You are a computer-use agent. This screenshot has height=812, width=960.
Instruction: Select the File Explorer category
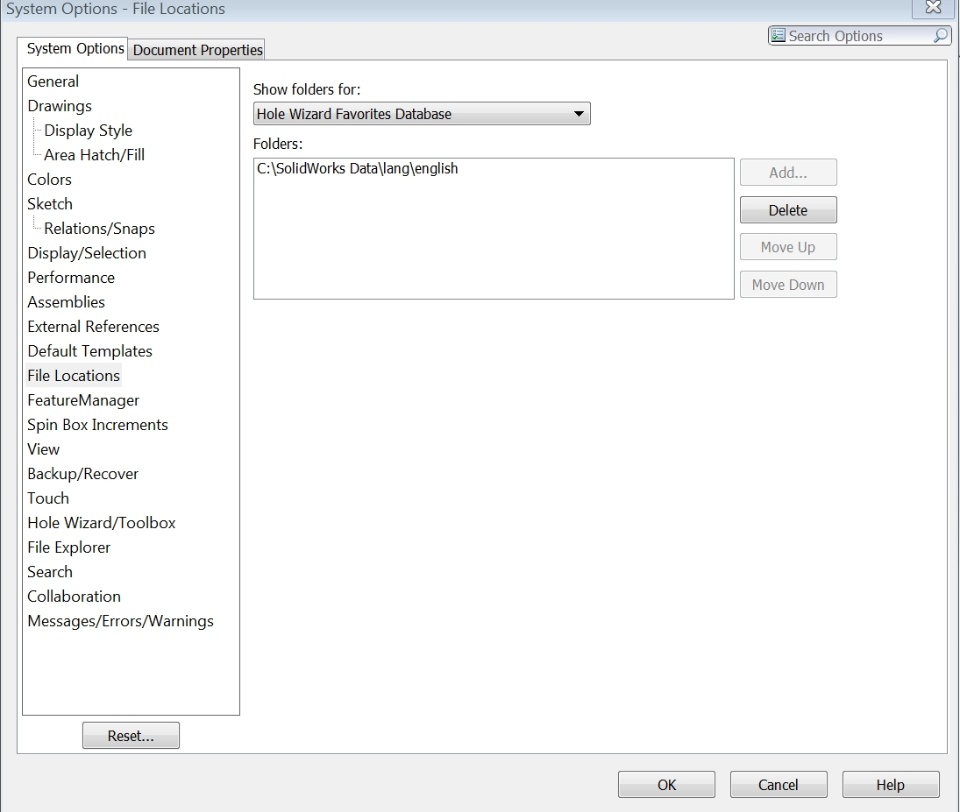pyautogui.click(x=69, y=547)
